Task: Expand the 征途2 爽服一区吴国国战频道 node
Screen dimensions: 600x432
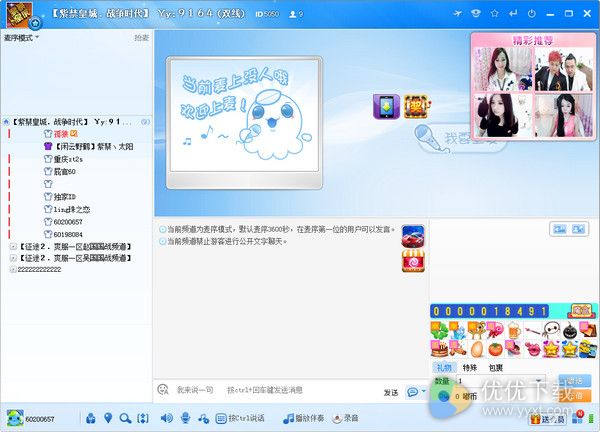Action: click(13, 258)
